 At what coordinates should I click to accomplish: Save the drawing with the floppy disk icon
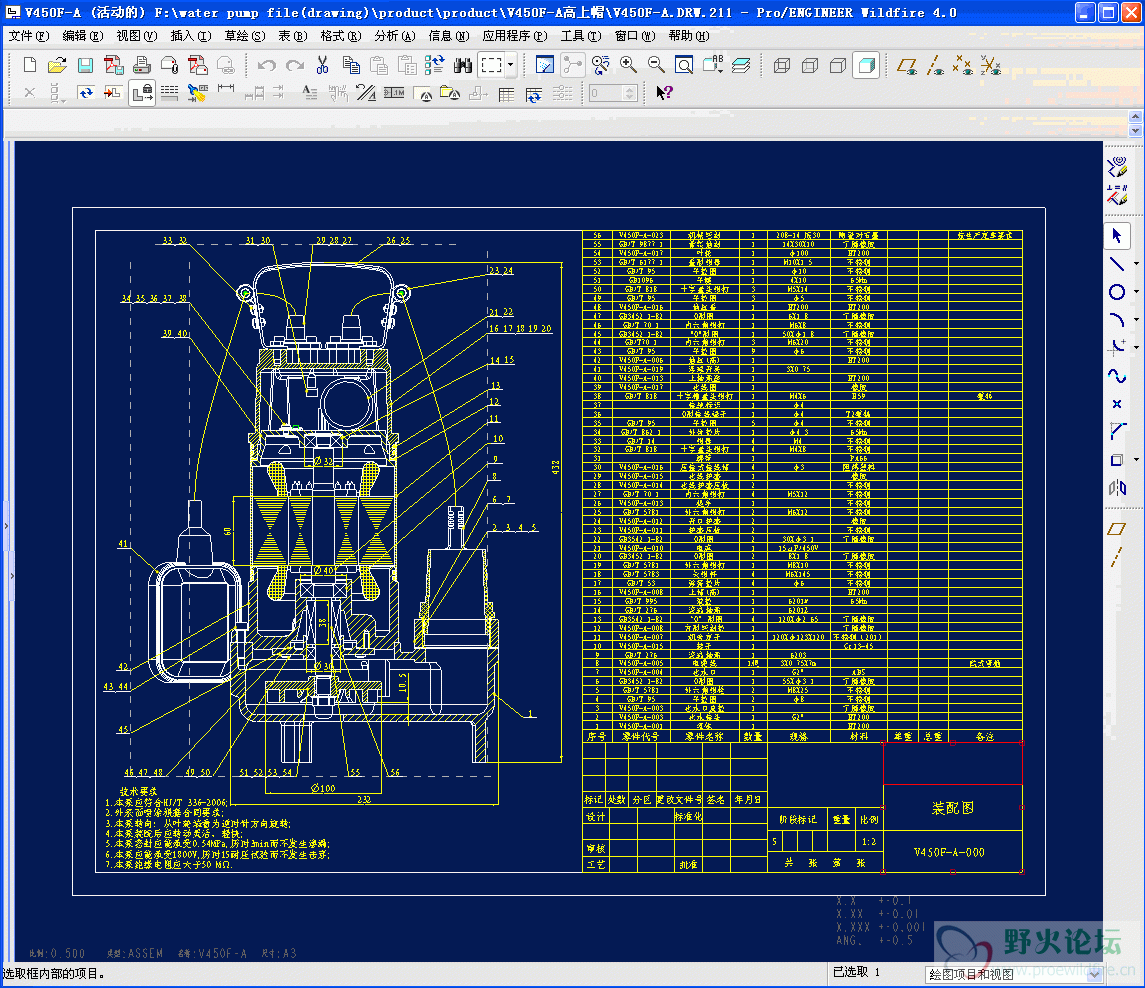[x=85, y=66]
